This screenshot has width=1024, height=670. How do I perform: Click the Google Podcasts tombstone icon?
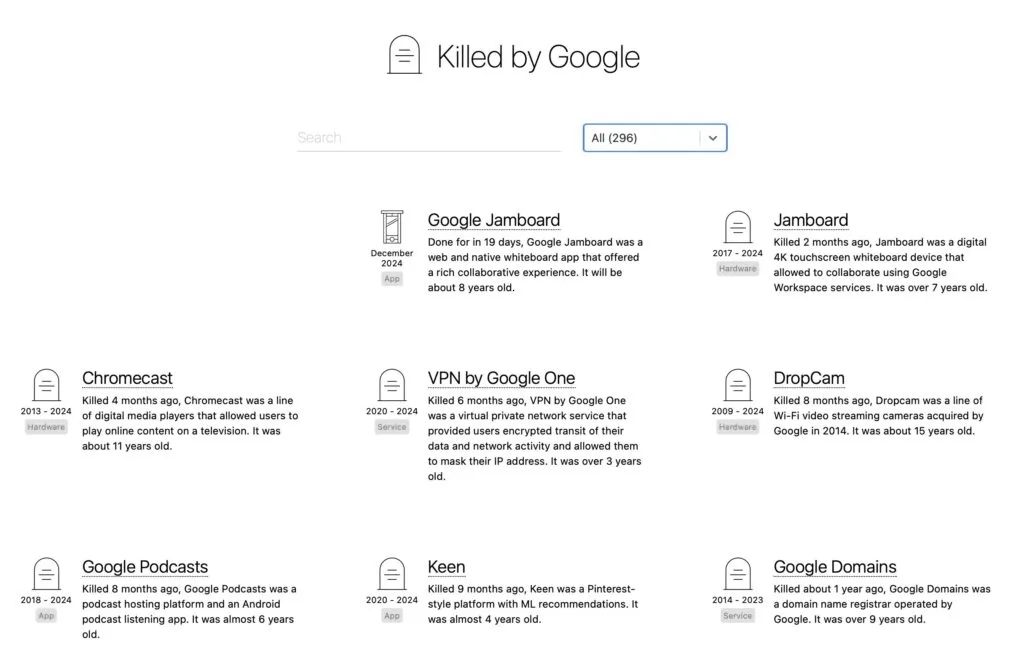click(46, 574)
